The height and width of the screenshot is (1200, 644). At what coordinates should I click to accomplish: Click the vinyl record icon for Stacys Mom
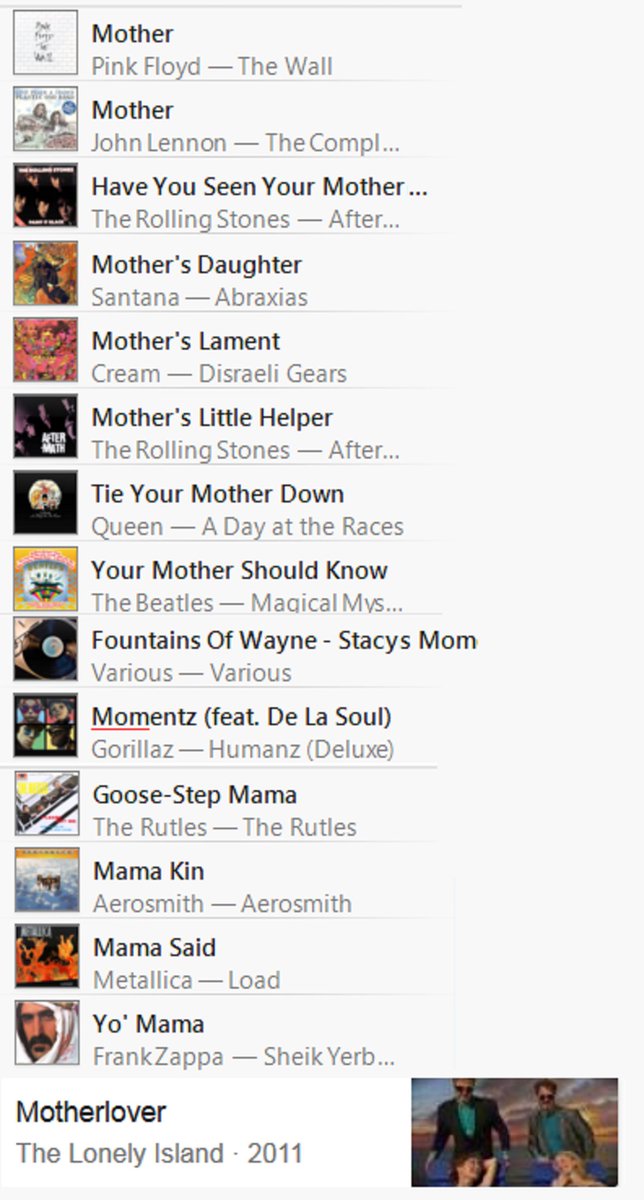click(x=45, y=649)
